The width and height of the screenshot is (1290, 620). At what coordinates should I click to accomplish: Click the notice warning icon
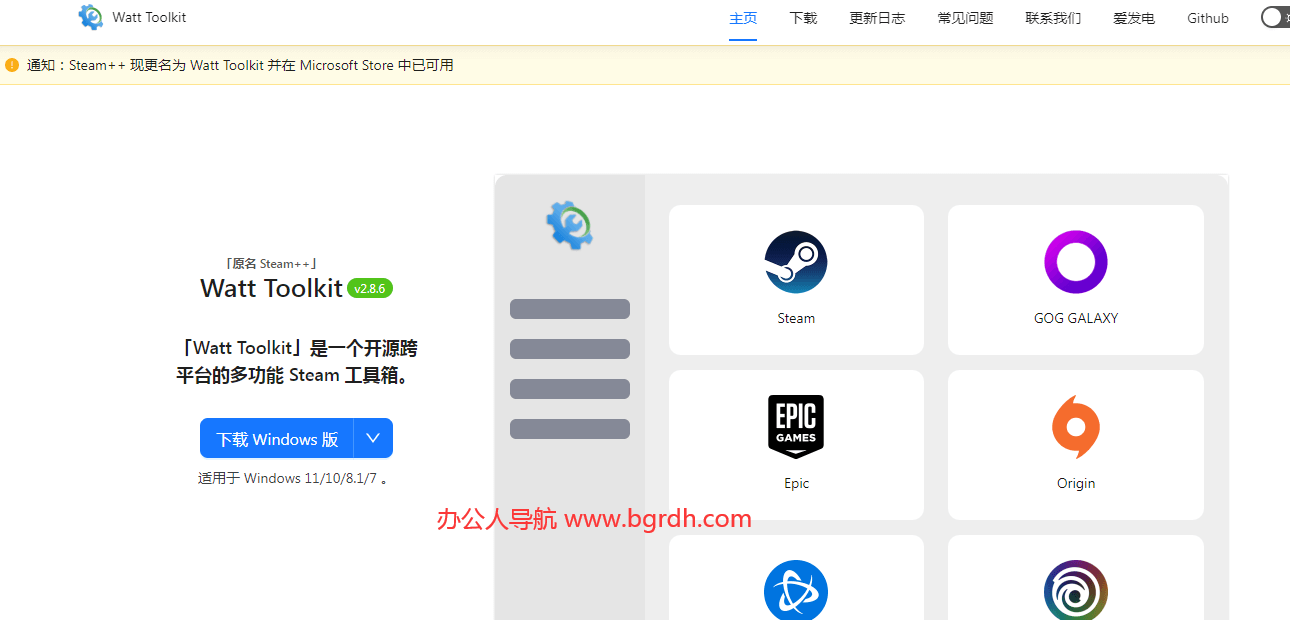(11, 64)
